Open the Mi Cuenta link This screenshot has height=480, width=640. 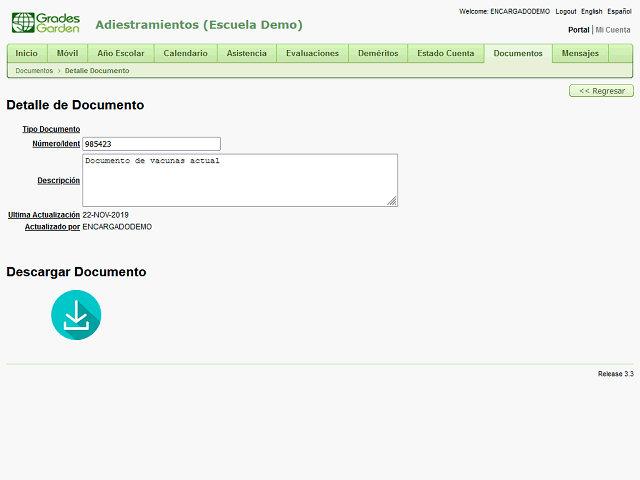tap(613, 30)
